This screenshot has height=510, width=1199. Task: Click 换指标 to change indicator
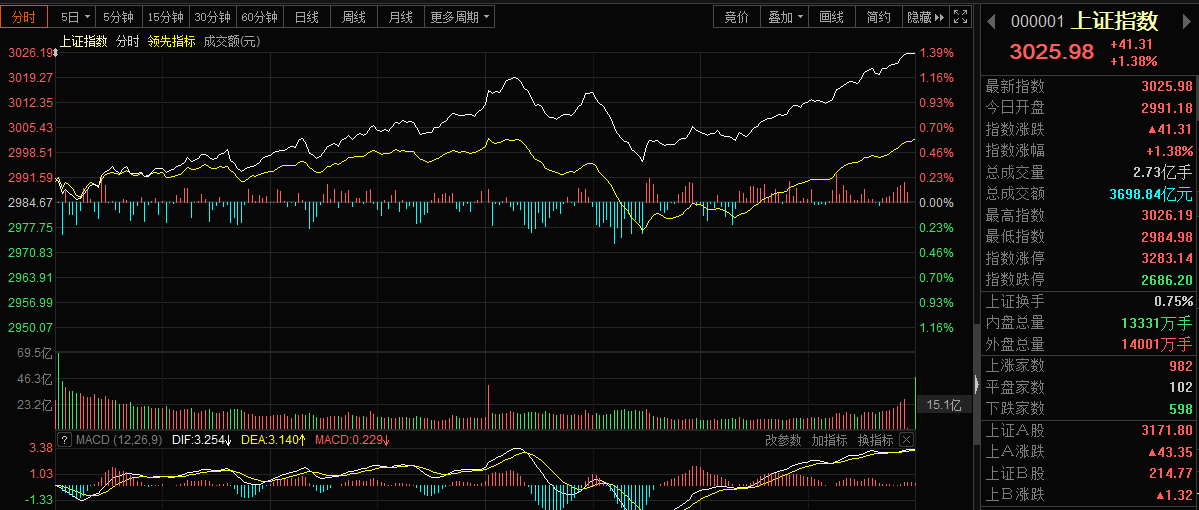coord(875,440)
